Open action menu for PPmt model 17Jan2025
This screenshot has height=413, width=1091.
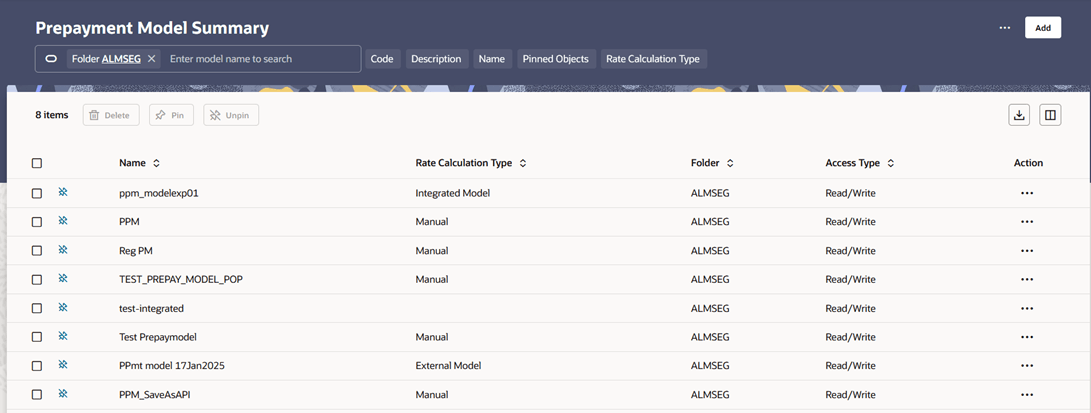click(x=1027, y=366)
